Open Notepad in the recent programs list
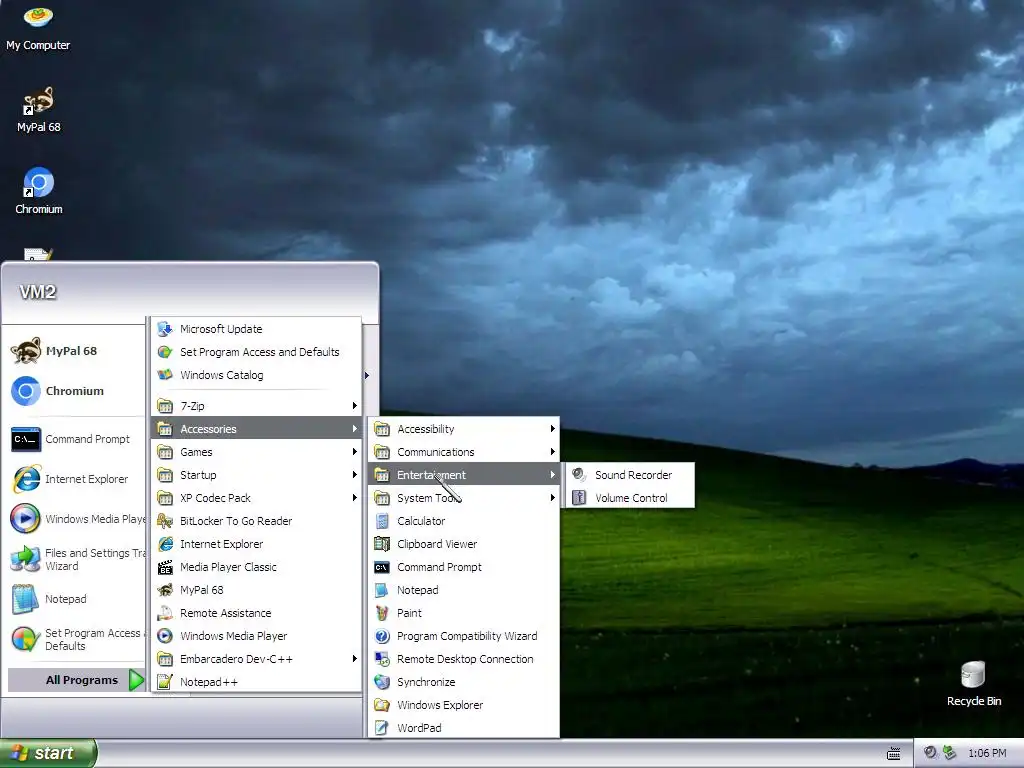Screen dimensions: 1024x768 pos(72,599)
